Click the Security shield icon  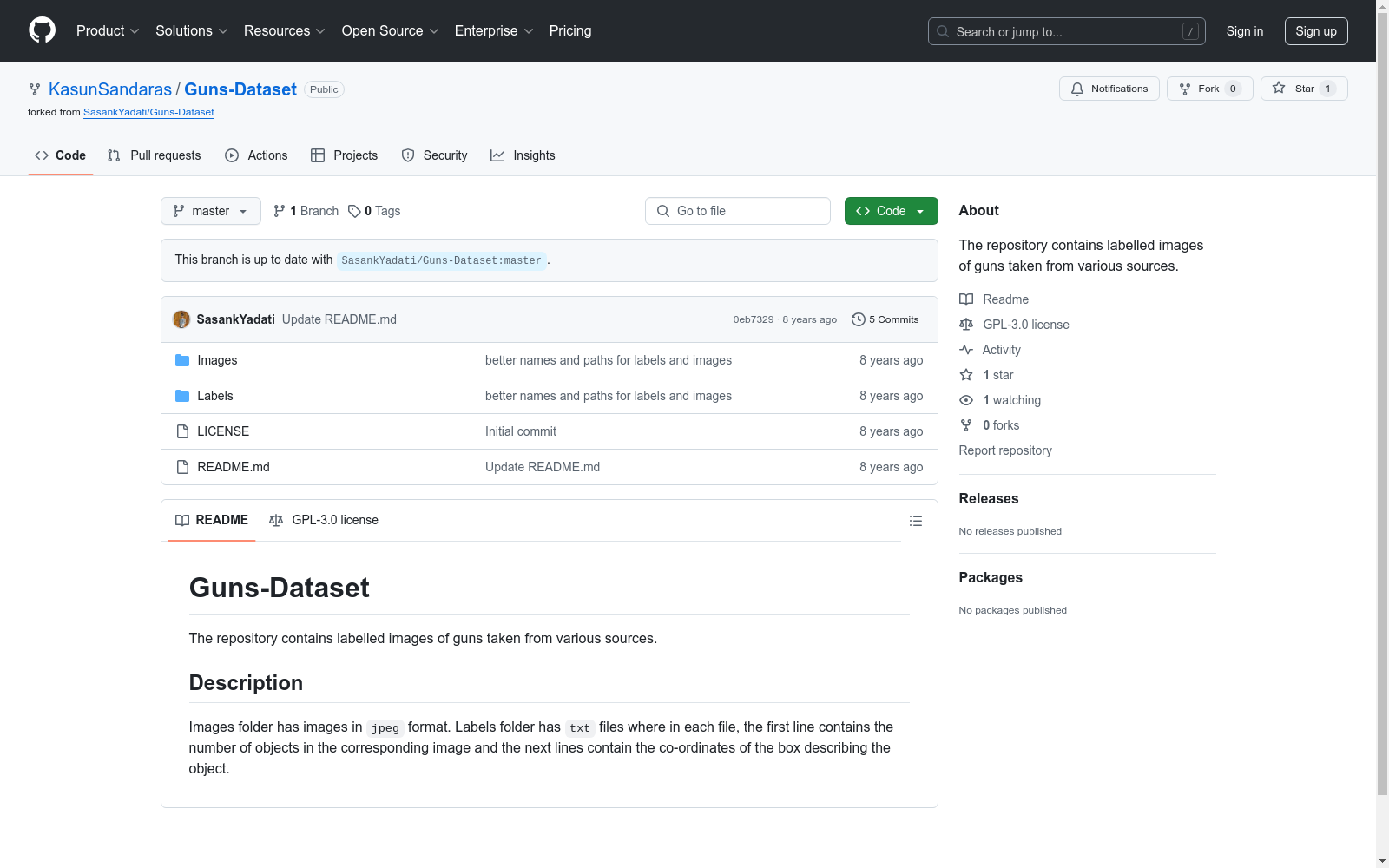408,155
